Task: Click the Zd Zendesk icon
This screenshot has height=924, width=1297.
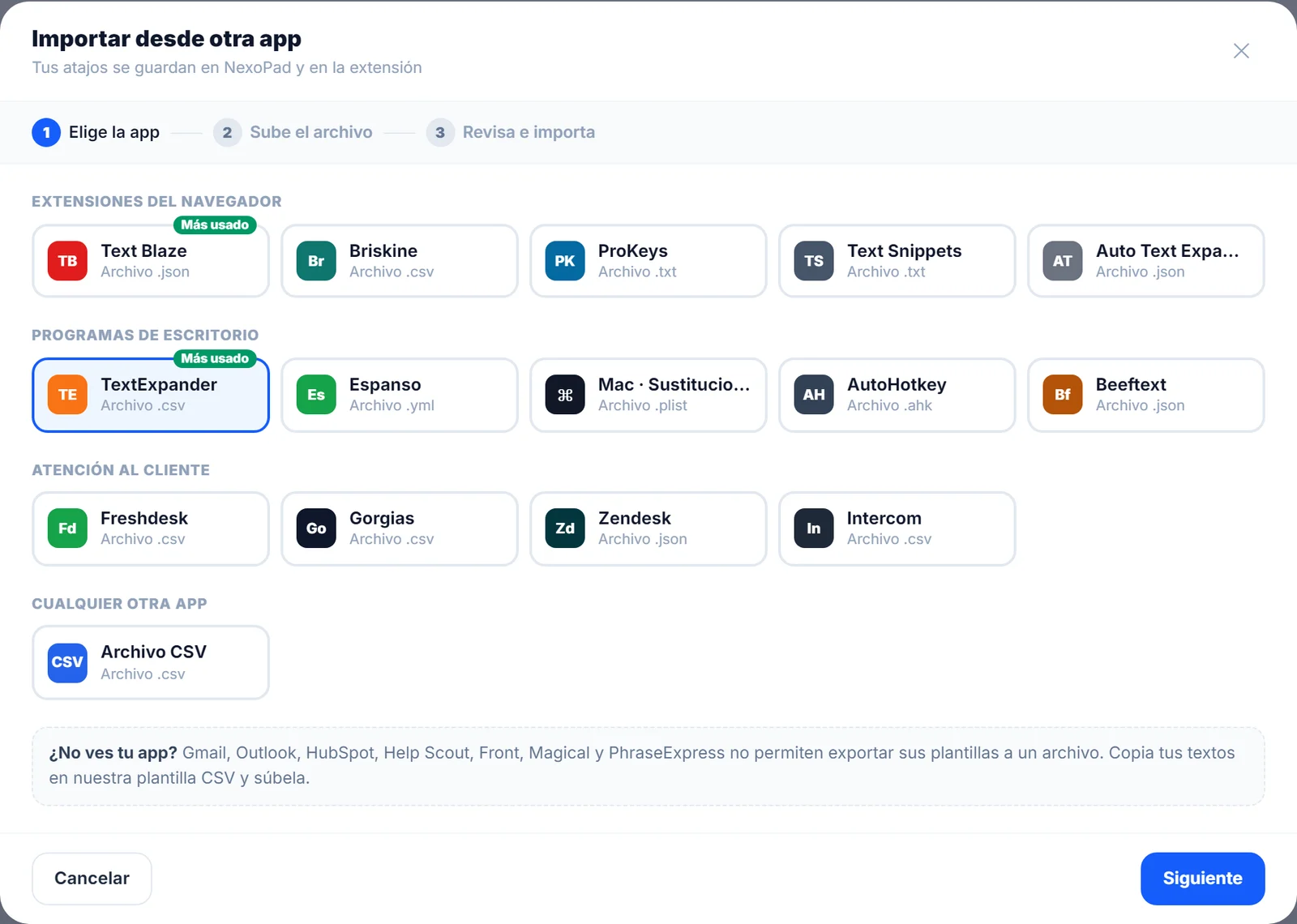Action: (x=565, y=528)
